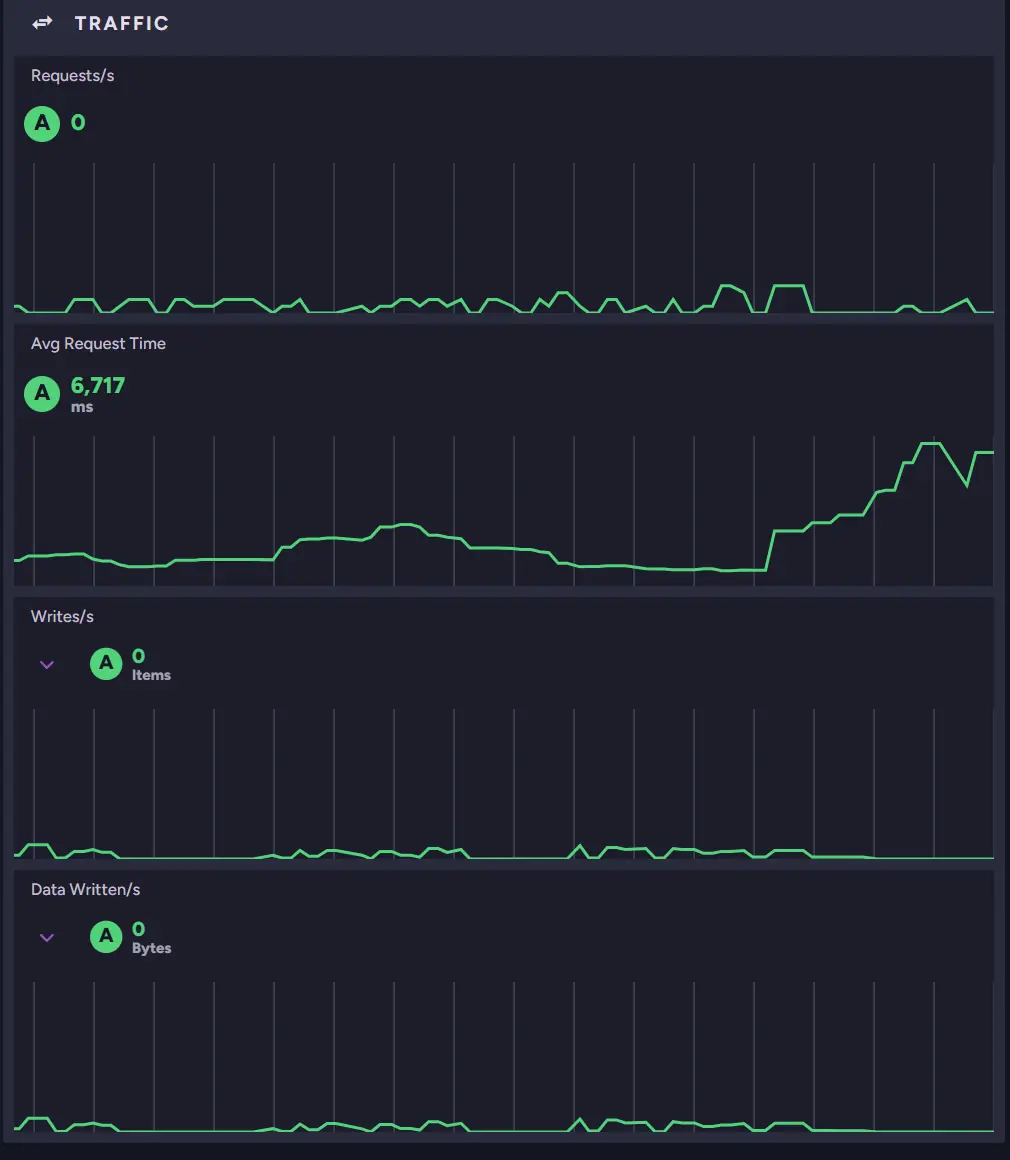Click the 6,717 ms request time value
The image size is (1010, 1160).
(x=98, y=386)
